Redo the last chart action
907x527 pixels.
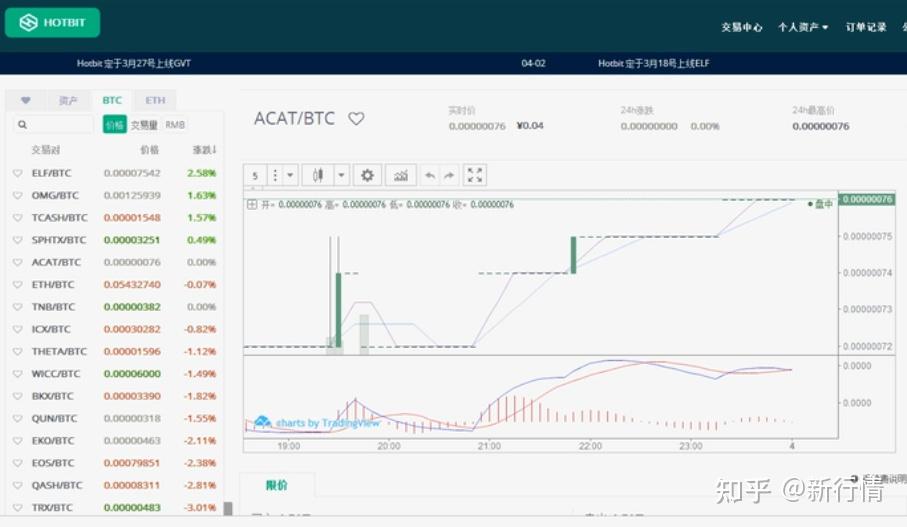click(449, 175)
